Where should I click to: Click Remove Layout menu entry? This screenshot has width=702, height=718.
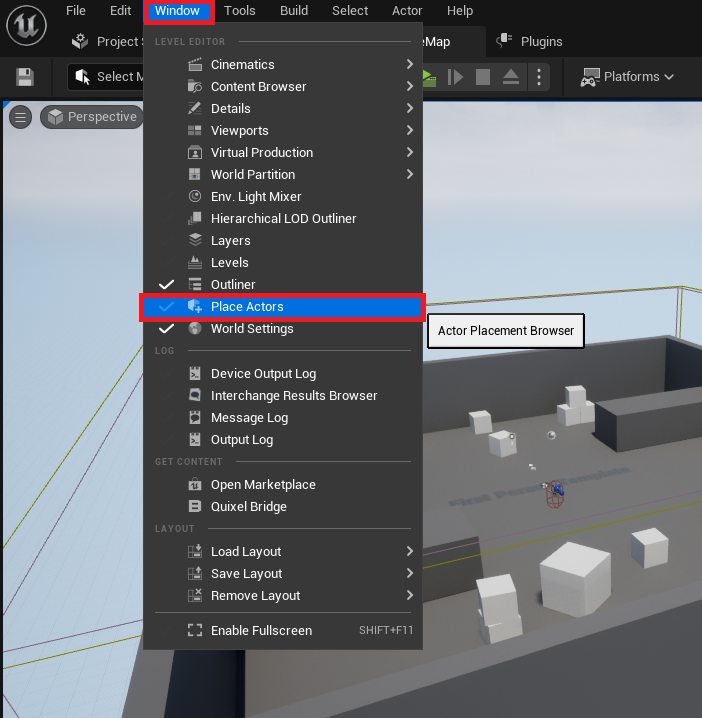click(282, 595)
